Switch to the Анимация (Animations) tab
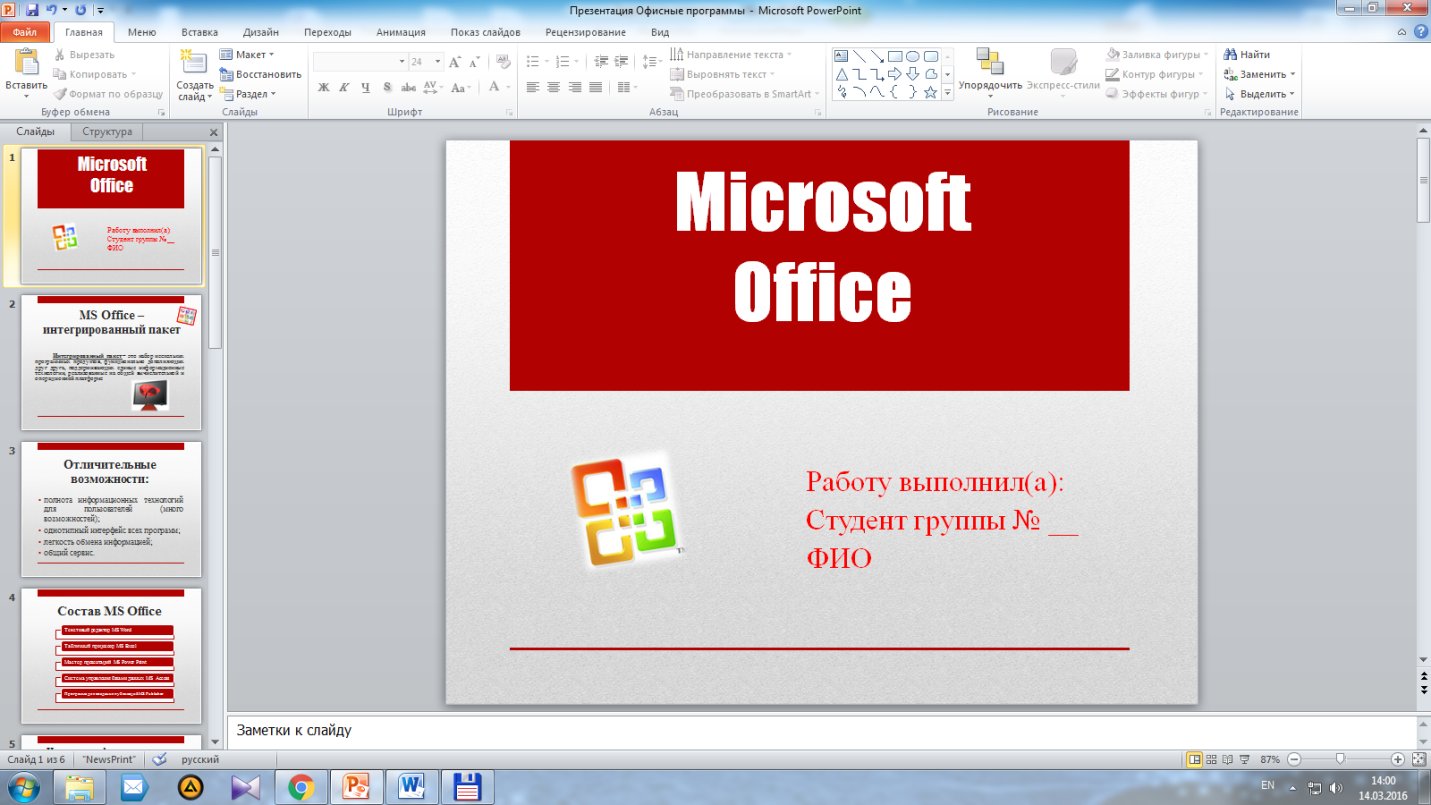The image size is (1431, 805). point(401,32)
